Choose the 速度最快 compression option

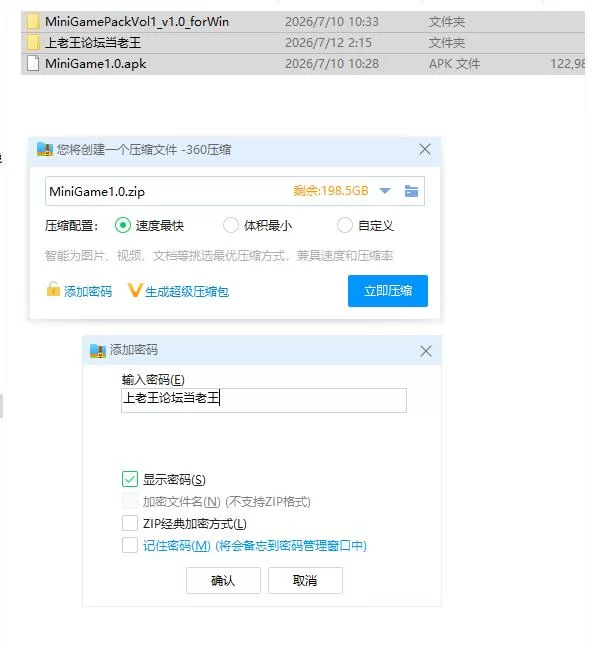pos(123,226)
